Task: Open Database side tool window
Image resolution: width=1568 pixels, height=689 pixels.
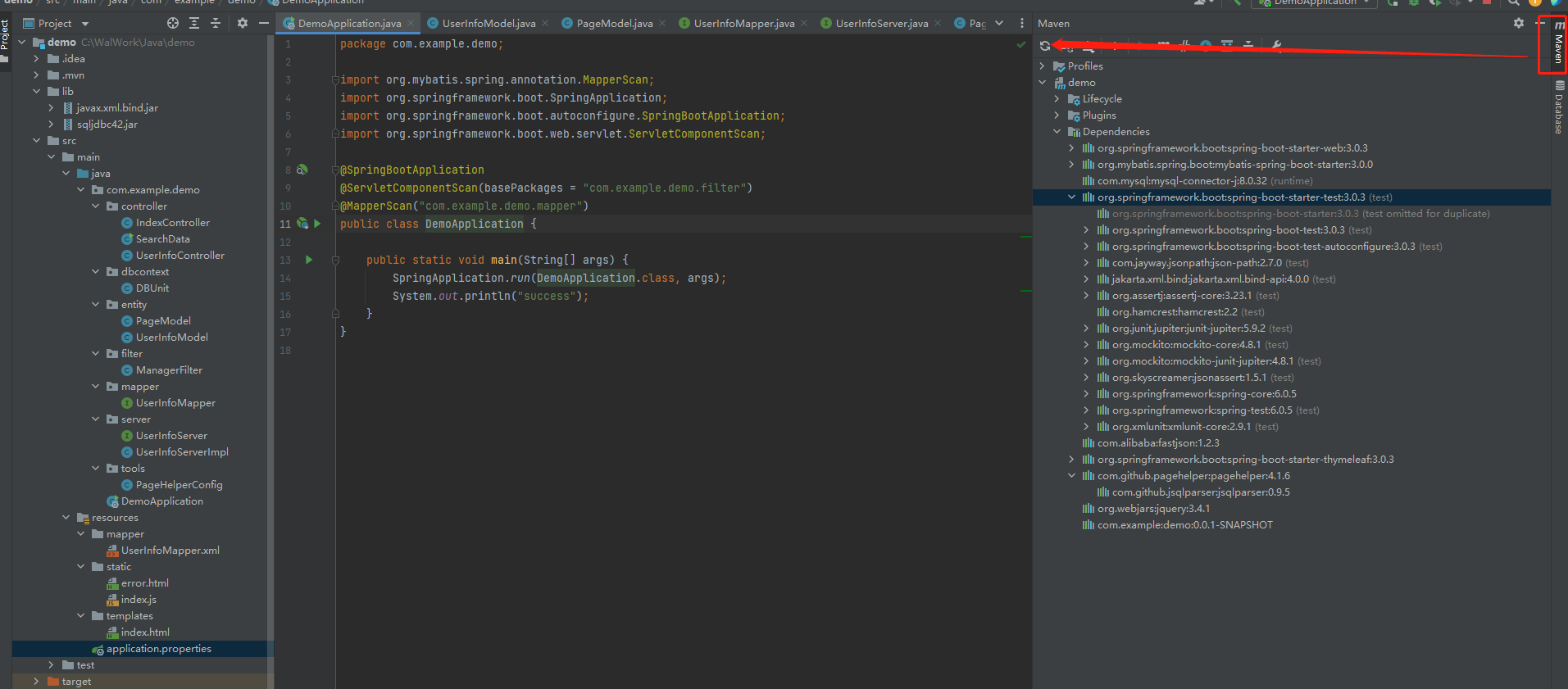Action: tap(1559, 108)
